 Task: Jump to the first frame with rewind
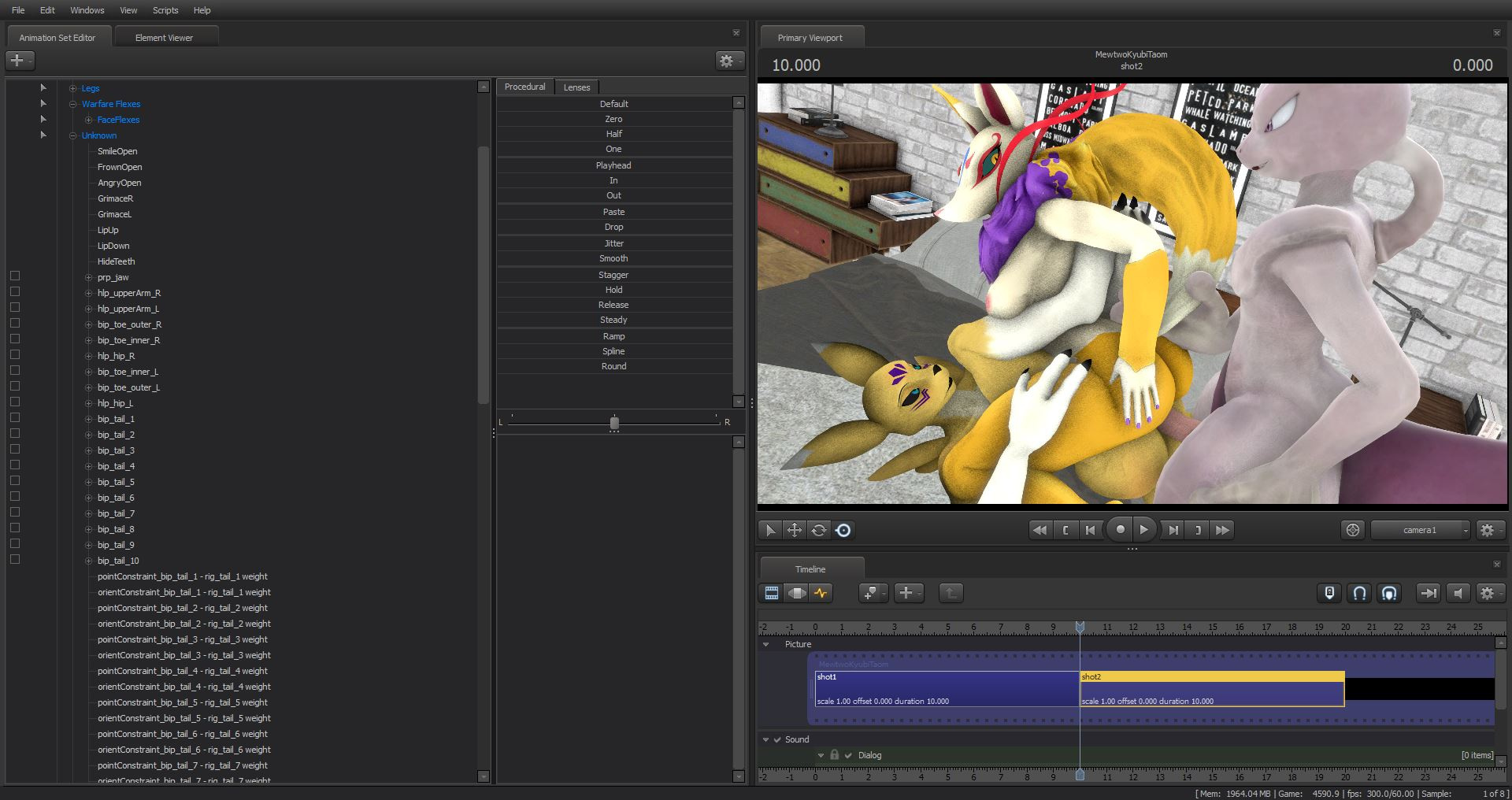point(1039,530)
